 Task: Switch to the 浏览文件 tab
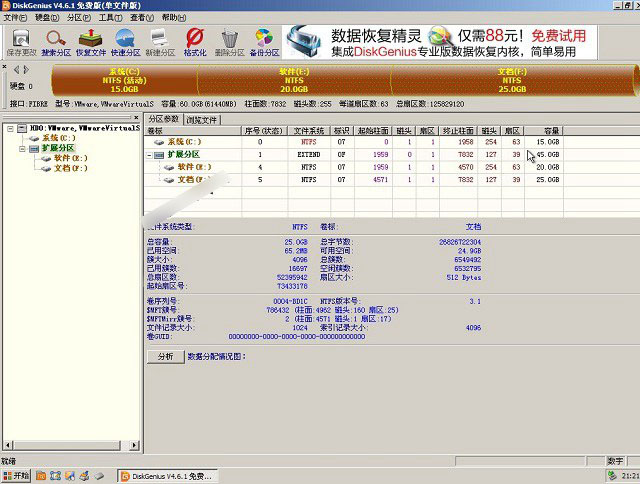coord(202,120)
